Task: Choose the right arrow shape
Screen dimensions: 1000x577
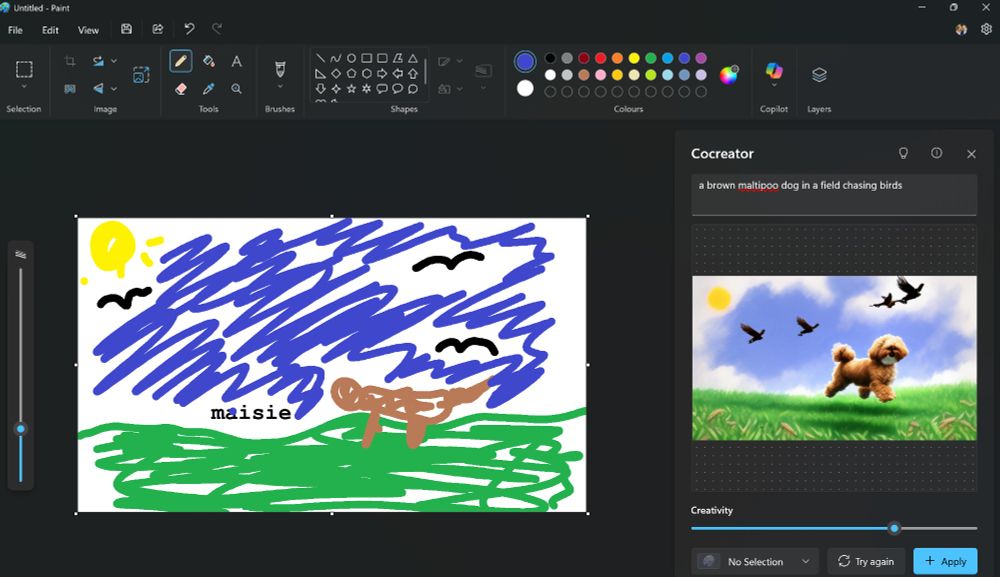Action: 382,73
